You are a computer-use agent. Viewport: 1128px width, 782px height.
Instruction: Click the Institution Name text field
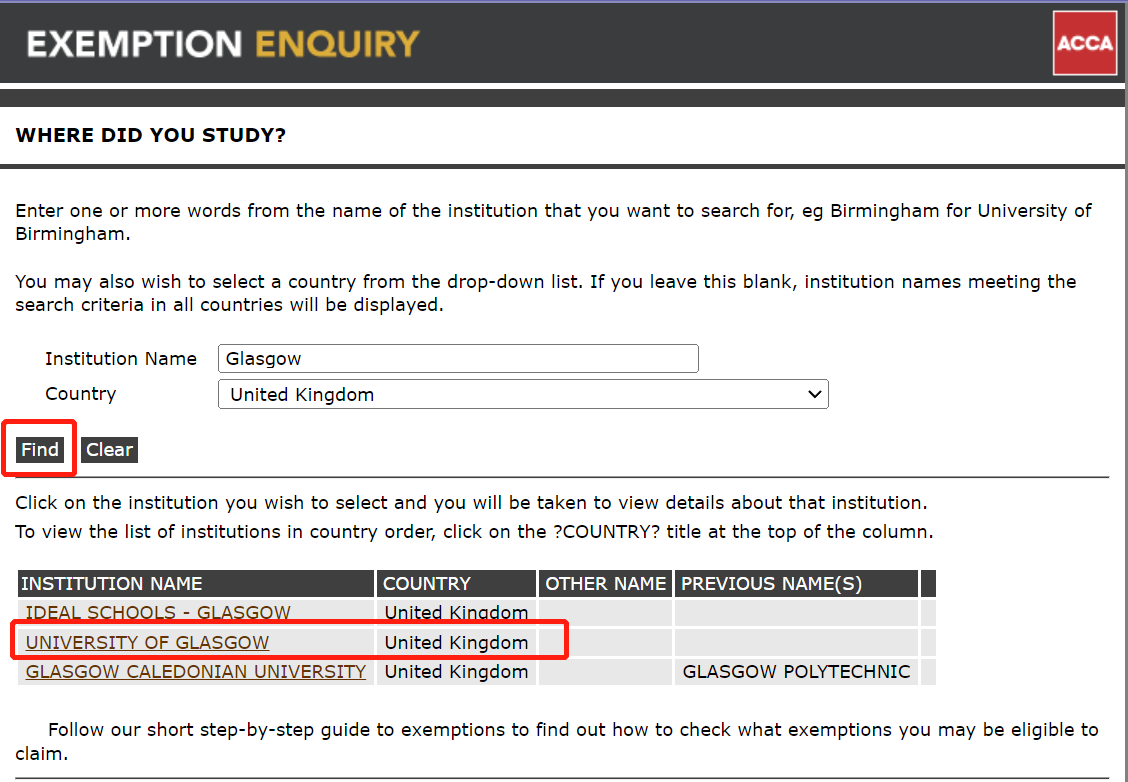point(458,359)
